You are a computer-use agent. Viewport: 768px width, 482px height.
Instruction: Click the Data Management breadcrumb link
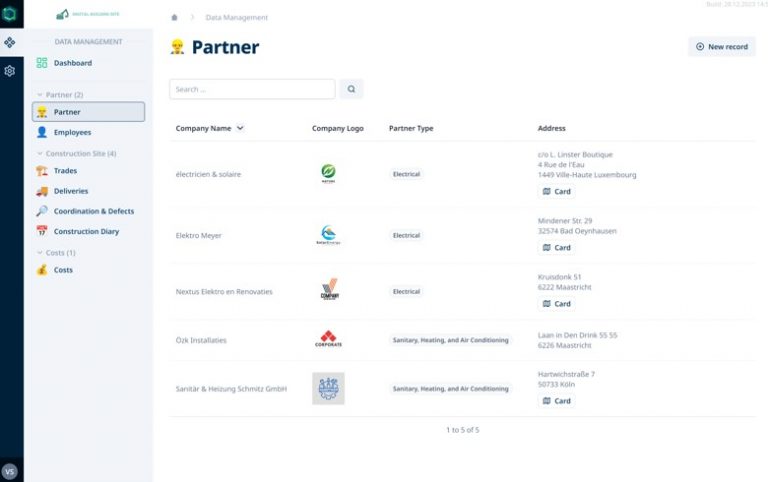(237, 18)
